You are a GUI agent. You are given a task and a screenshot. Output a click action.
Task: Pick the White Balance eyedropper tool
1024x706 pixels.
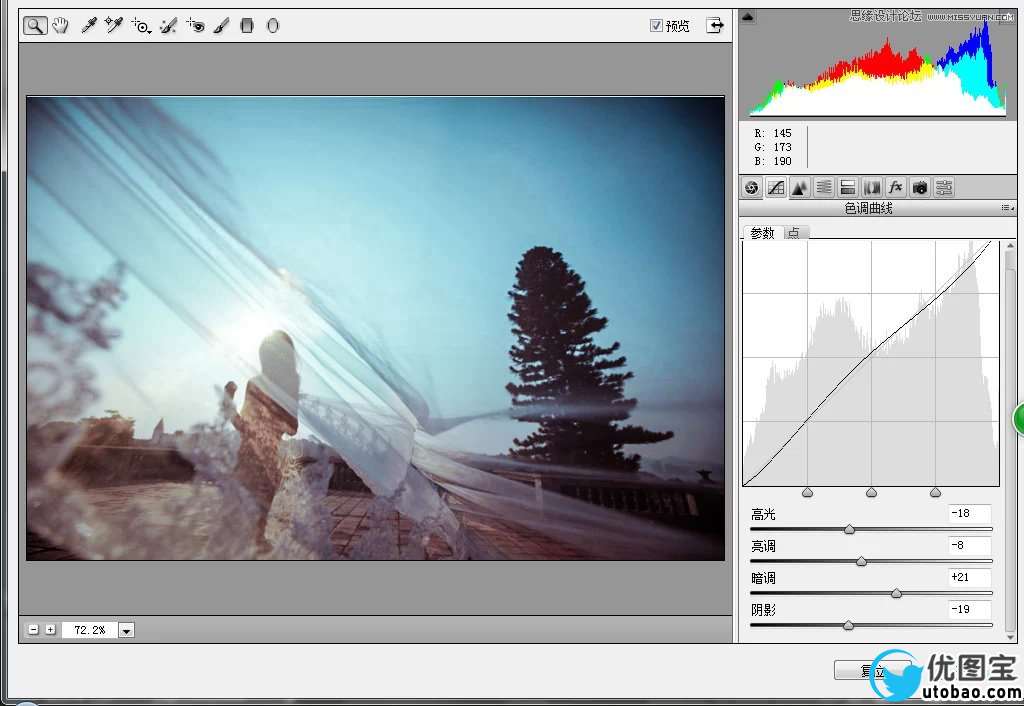tap(88, 26)
